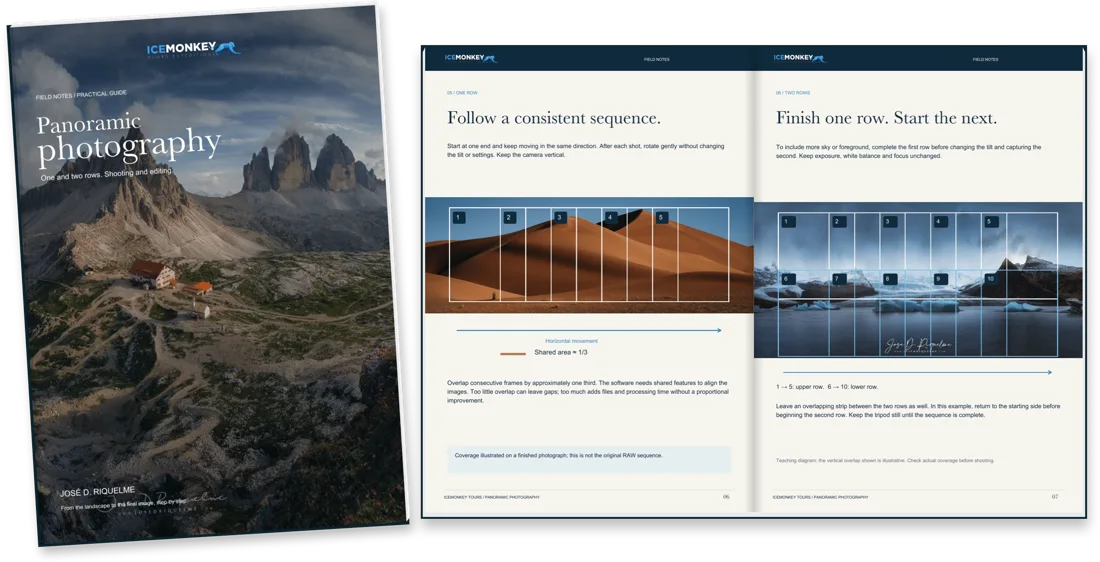Select frame badge 2 on the dune panorama
The image size is (1100, 562).
tap(509, 218)
